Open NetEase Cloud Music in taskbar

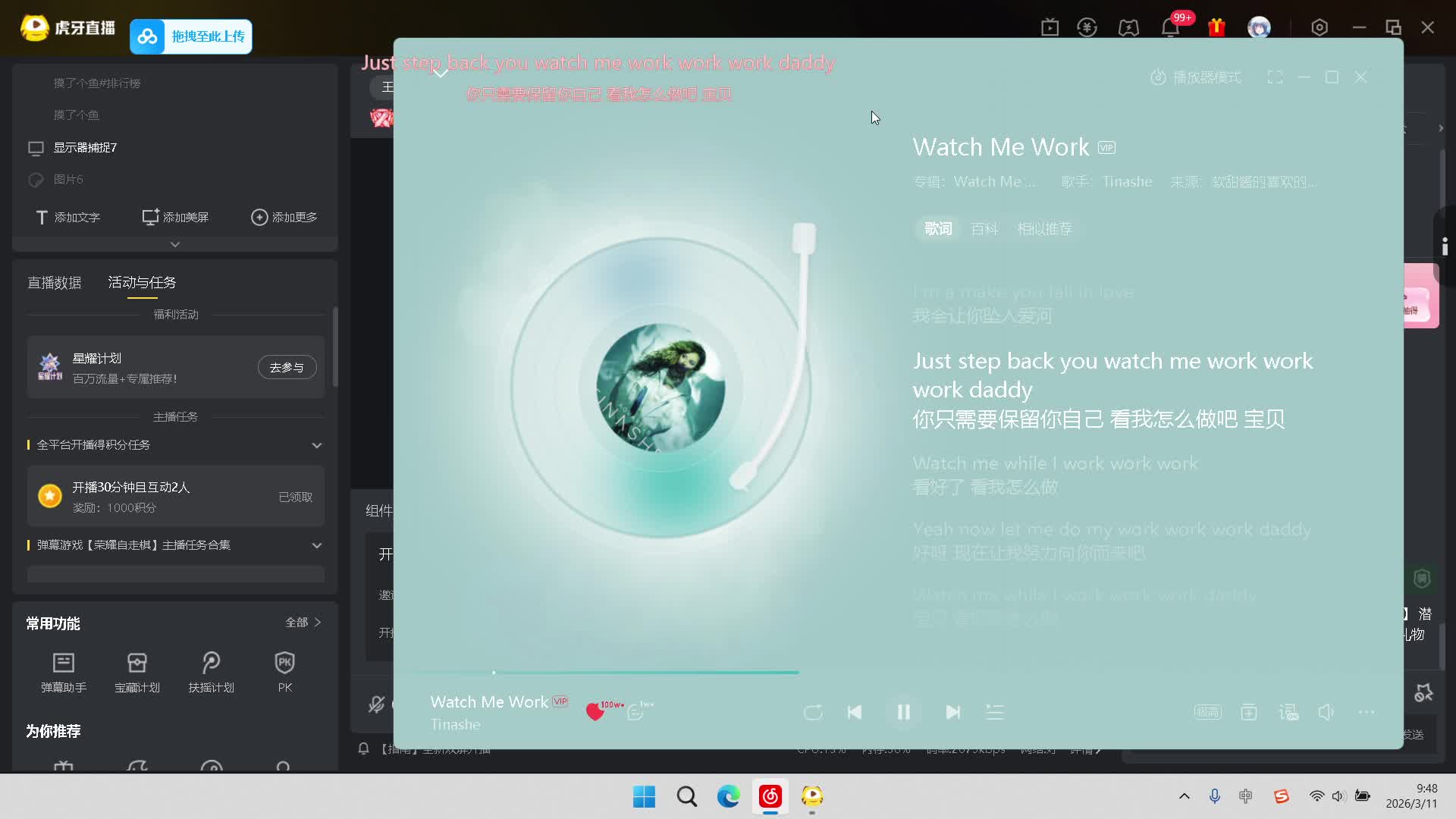770,796
